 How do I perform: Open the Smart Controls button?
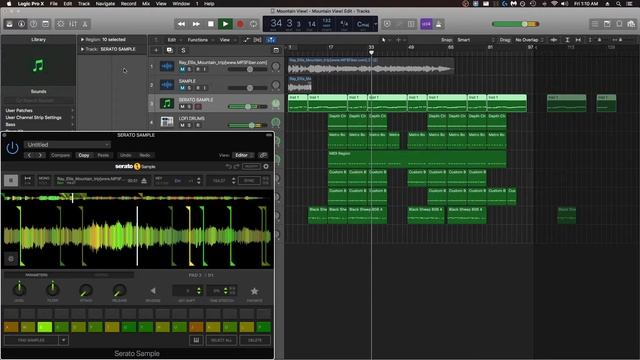click(60, 24)
